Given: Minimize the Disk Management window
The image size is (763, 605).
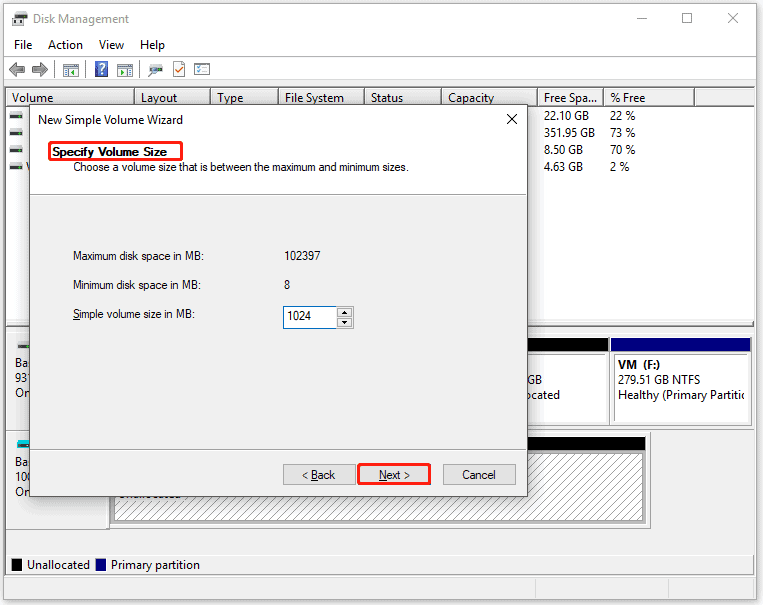Looking at the screenshot, I should pyautogui.click(x=642, y=18).
